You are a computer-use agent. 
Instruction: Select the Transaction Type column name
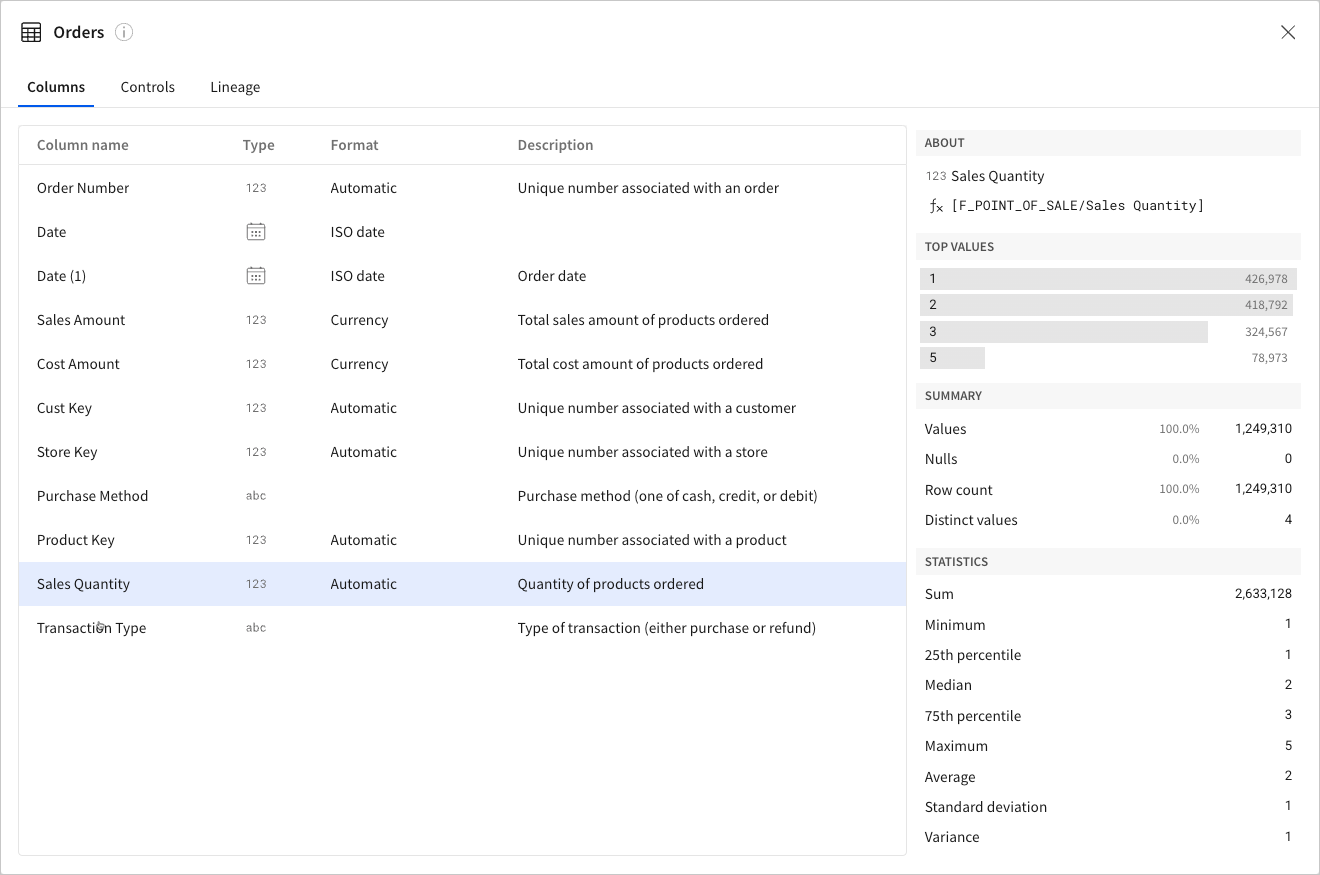(91, 628)
